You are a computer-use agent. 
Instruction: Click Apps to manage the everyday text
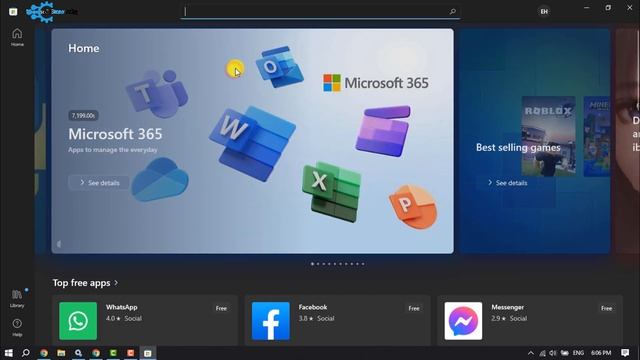(x=113, y=150)
